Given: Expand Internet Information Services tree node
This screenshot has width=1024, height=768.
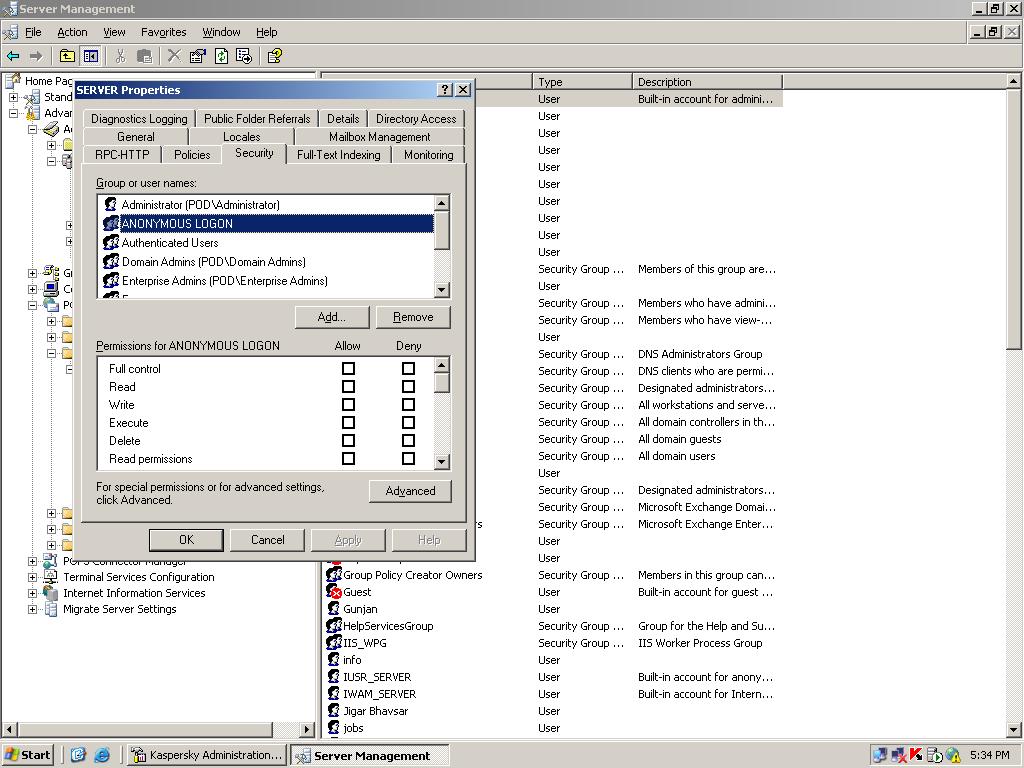Looking at the screenshot, I should point(33,593).
